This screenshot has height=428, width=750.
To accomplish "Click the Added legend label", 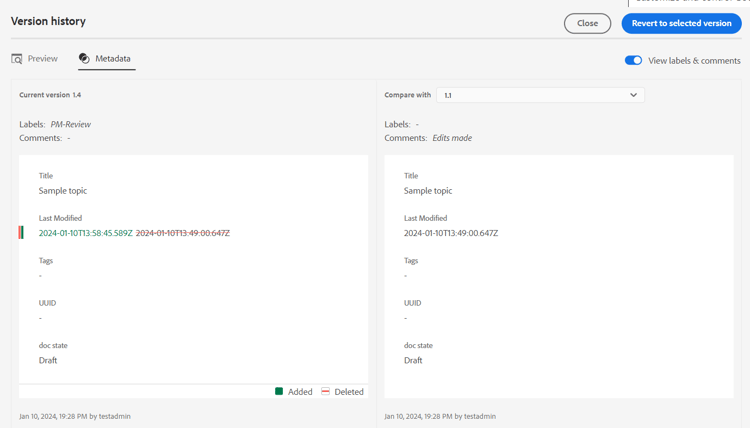I will (x=300, y=392).
